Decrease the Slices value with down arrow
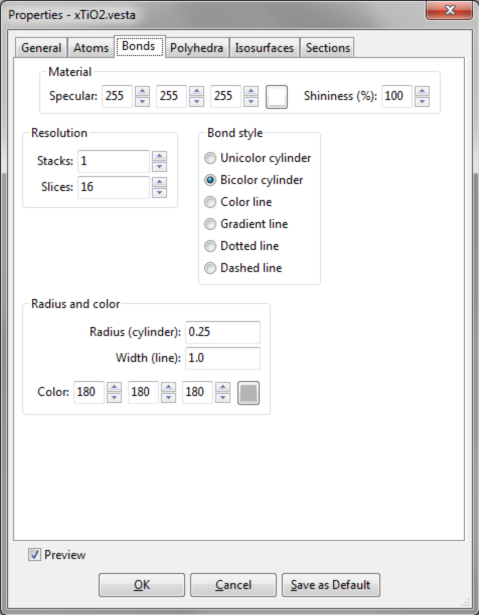 point(159,193)
